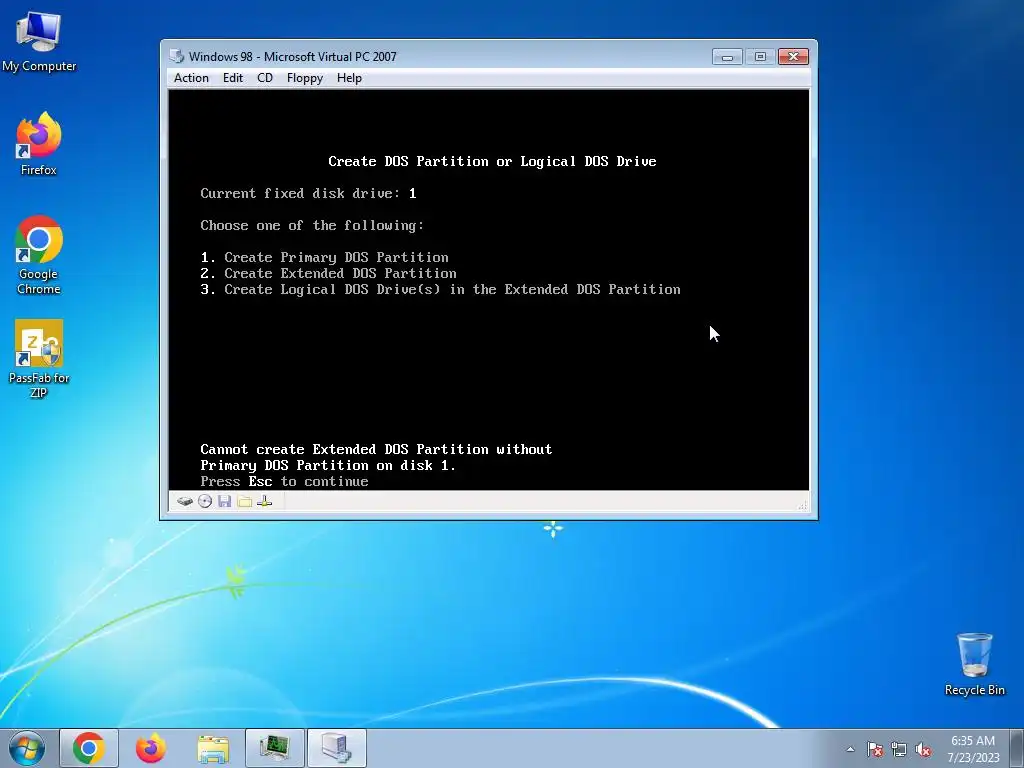Click the CD drive status icon
Screen dimensions: 1024x768
(x=205, y=502)
